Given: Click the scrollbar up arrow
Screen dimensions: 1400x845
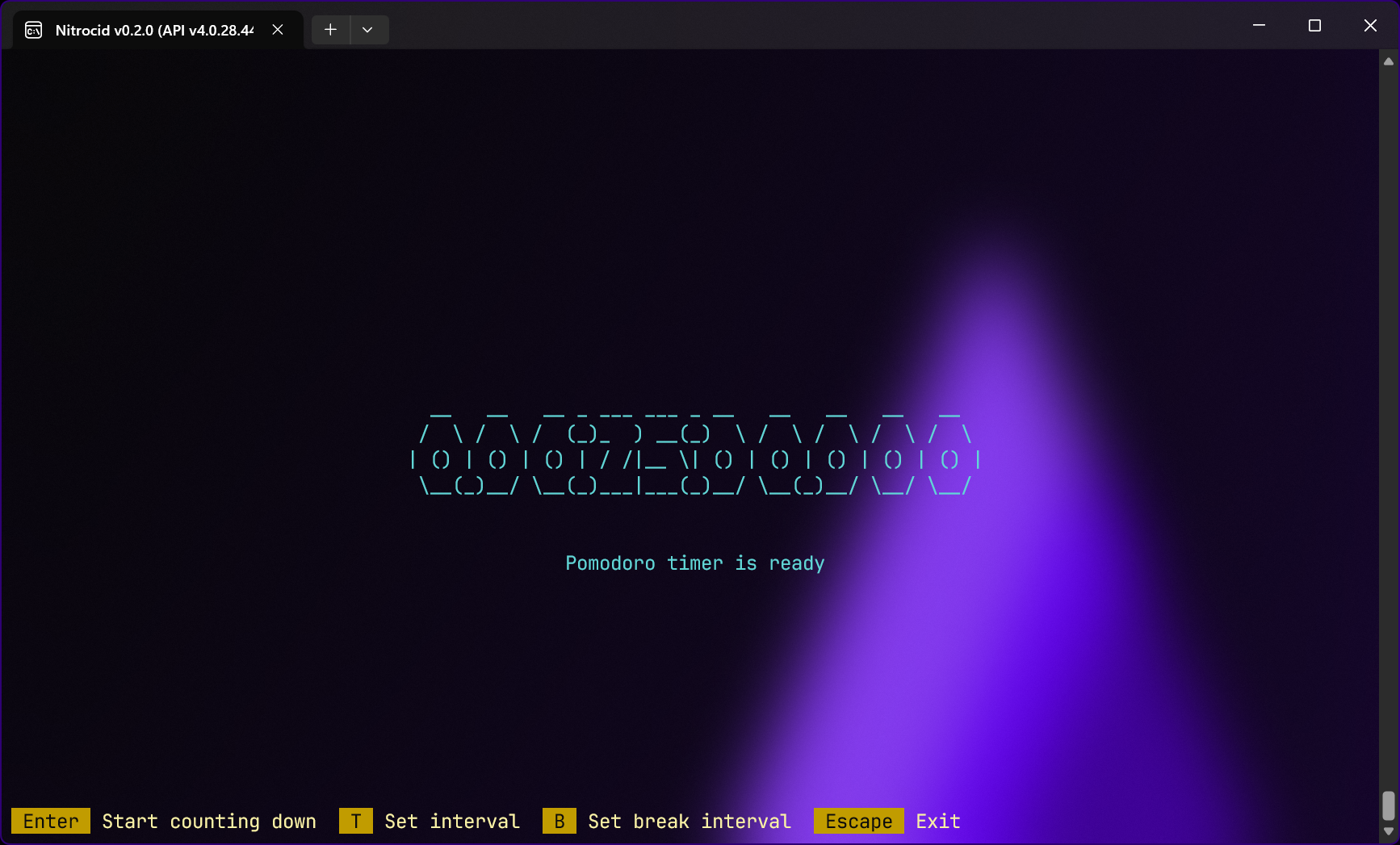Looking at the screenshot, I should click(1388, 61).
